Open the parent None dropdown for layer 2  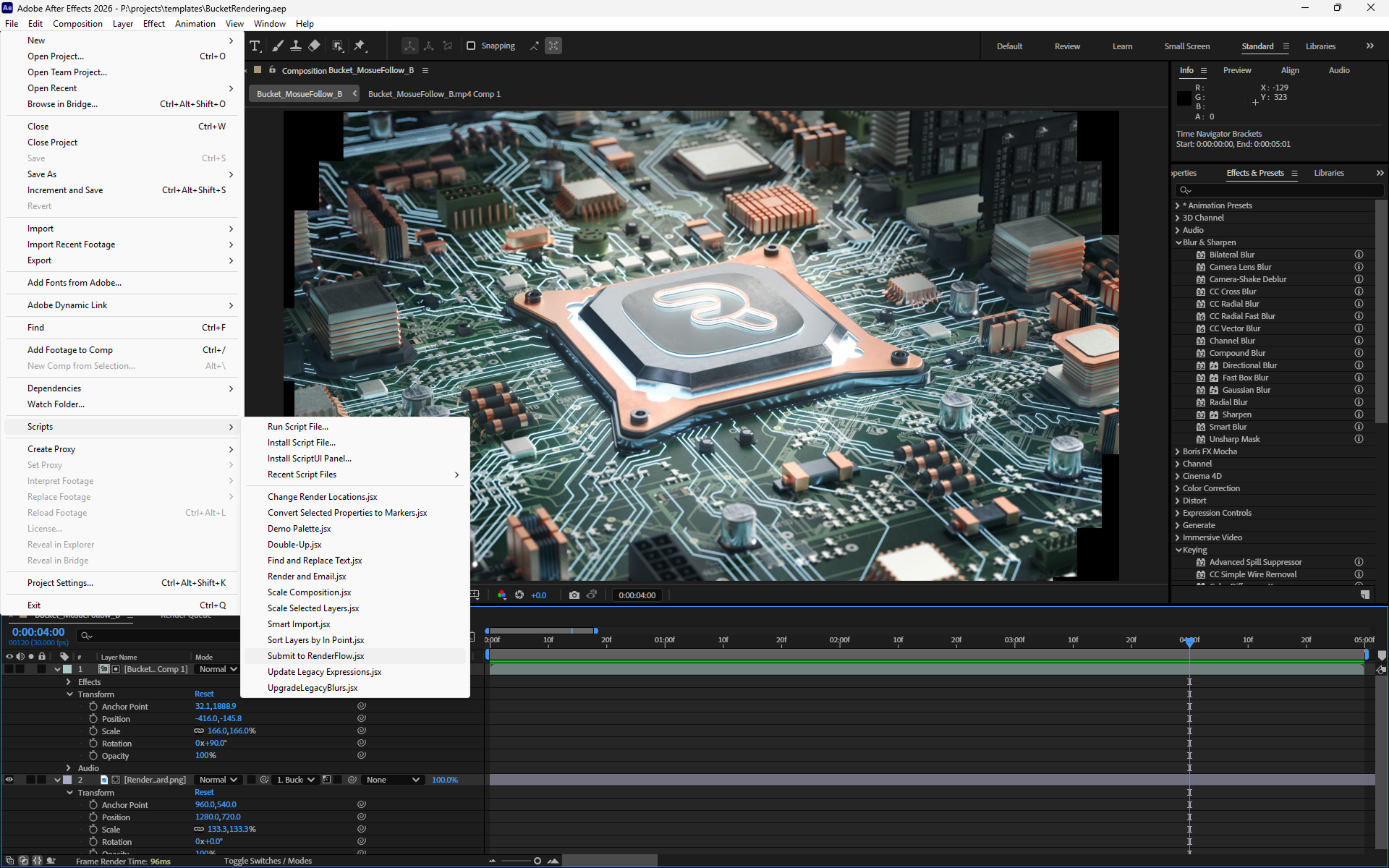point(392,780)
